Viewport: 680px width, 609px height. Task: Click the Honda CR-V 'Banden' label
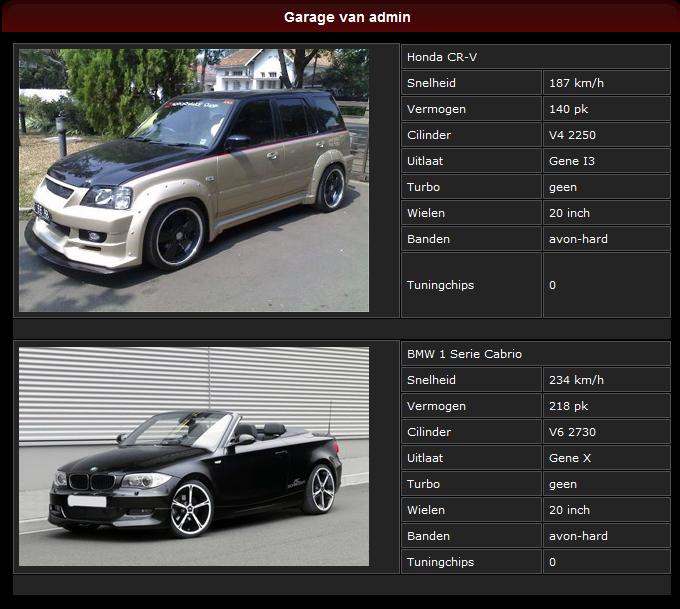click(x=428, y=239)
